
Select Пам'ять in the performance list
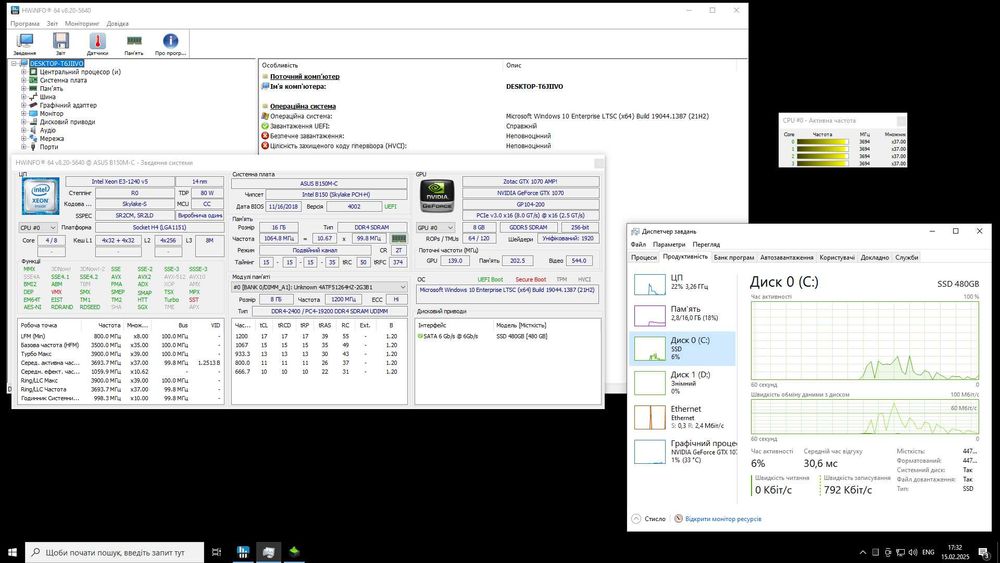coord(683,314)
